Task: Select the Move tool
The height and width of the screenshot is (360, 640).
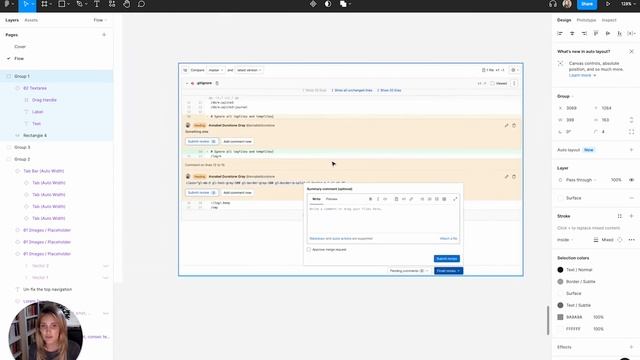Action: click(26, 4)
